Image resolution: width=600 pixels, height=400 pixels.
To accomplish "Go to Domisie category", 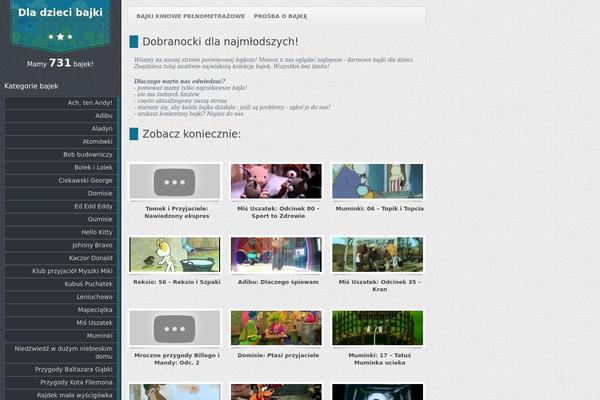I will click(x=61, y=193).
